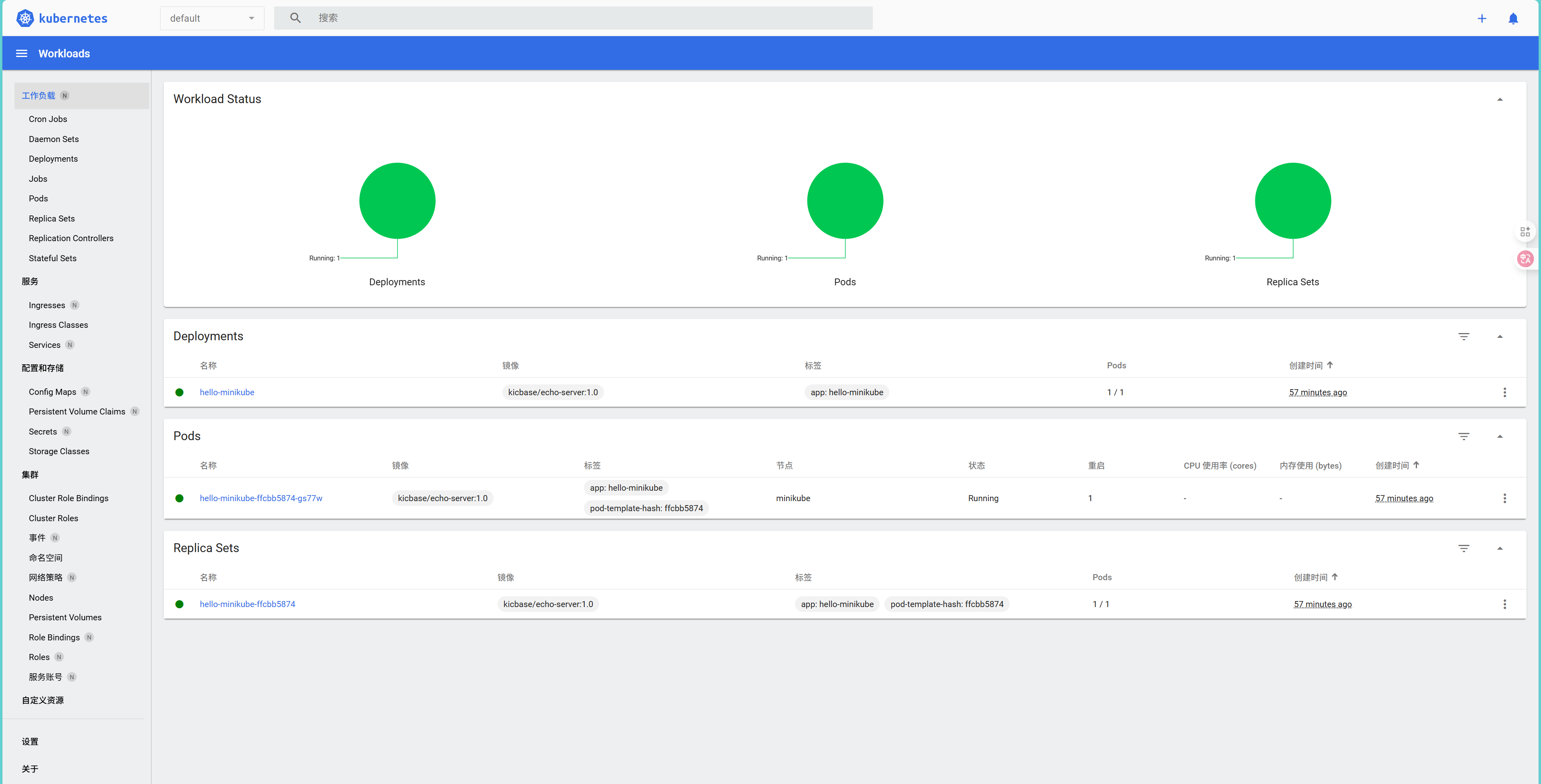Click the Kubernetes logo icon
Viewport: 1541px width, 784px height.
[x=24, y=18]
